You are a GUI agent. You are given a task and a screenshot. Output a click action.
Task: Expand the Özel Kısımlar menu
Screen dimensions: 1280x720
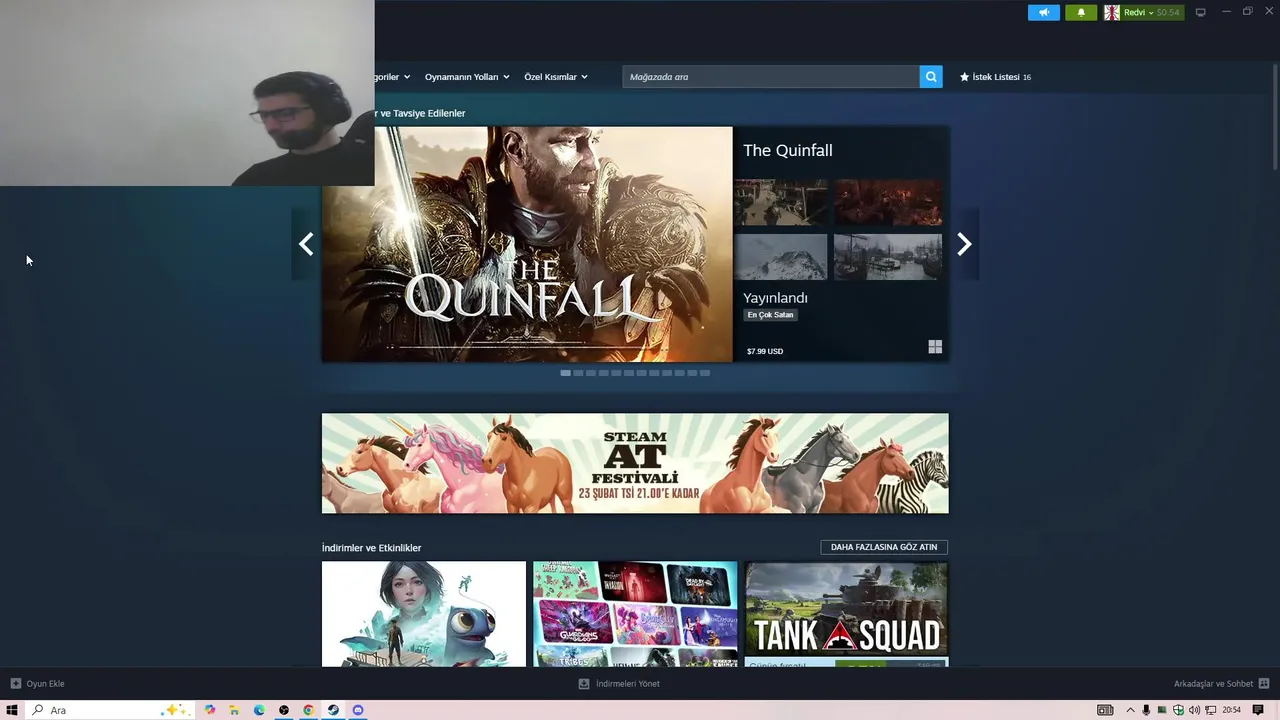tap(556, 77)
